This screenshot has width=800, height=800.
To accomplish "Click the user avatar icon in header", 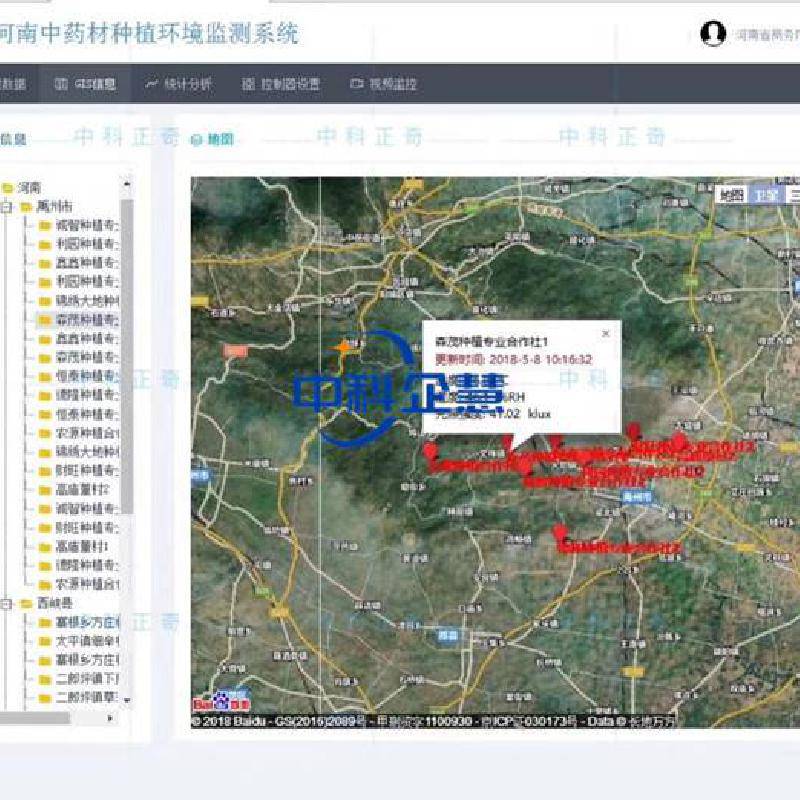I will pyautogui.click(x=712, y=34).
